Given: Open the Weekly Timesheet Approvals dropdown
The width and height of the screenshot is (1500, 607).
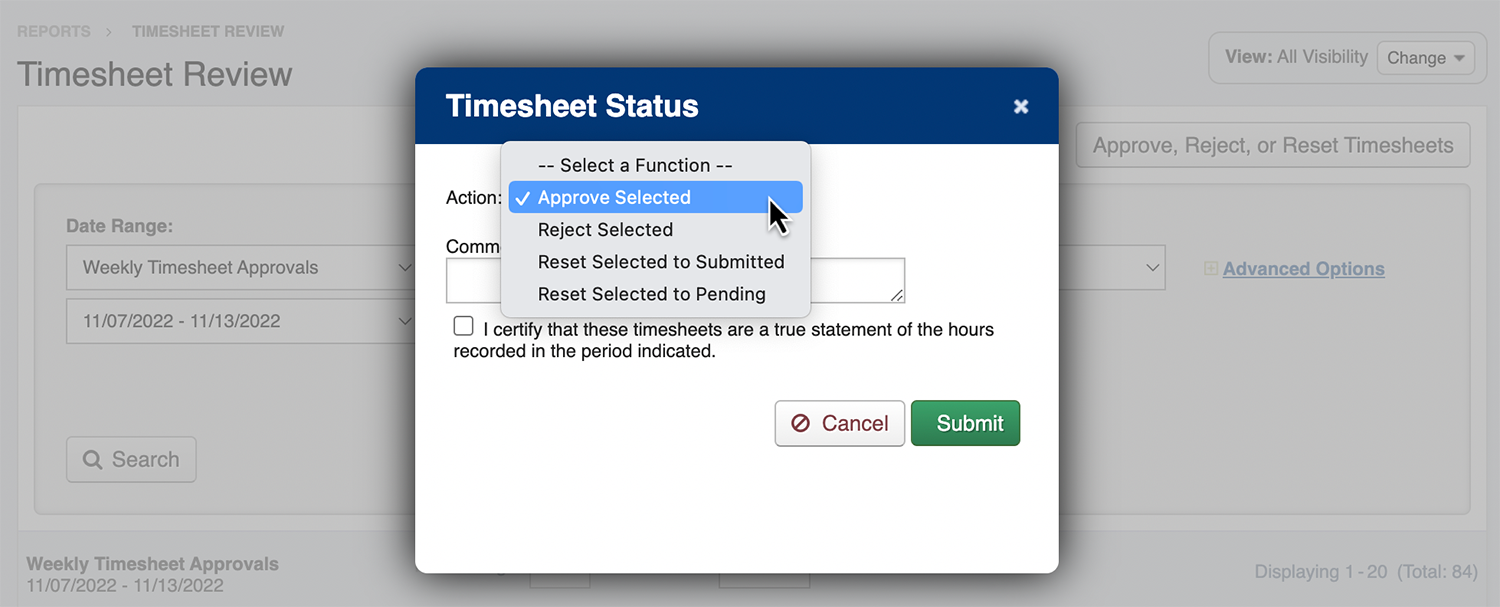Looking at the screenshot, I should 240,268.
